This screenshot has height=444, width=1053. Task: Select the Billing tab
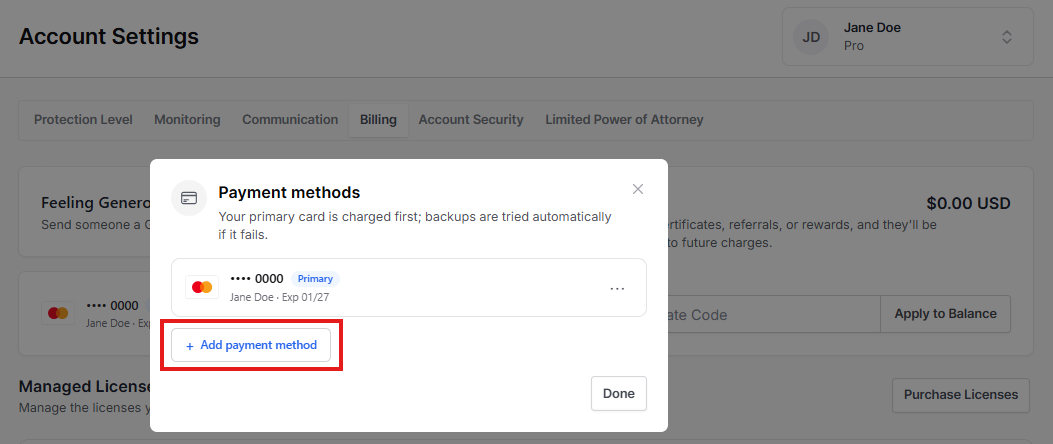(378, 120)
